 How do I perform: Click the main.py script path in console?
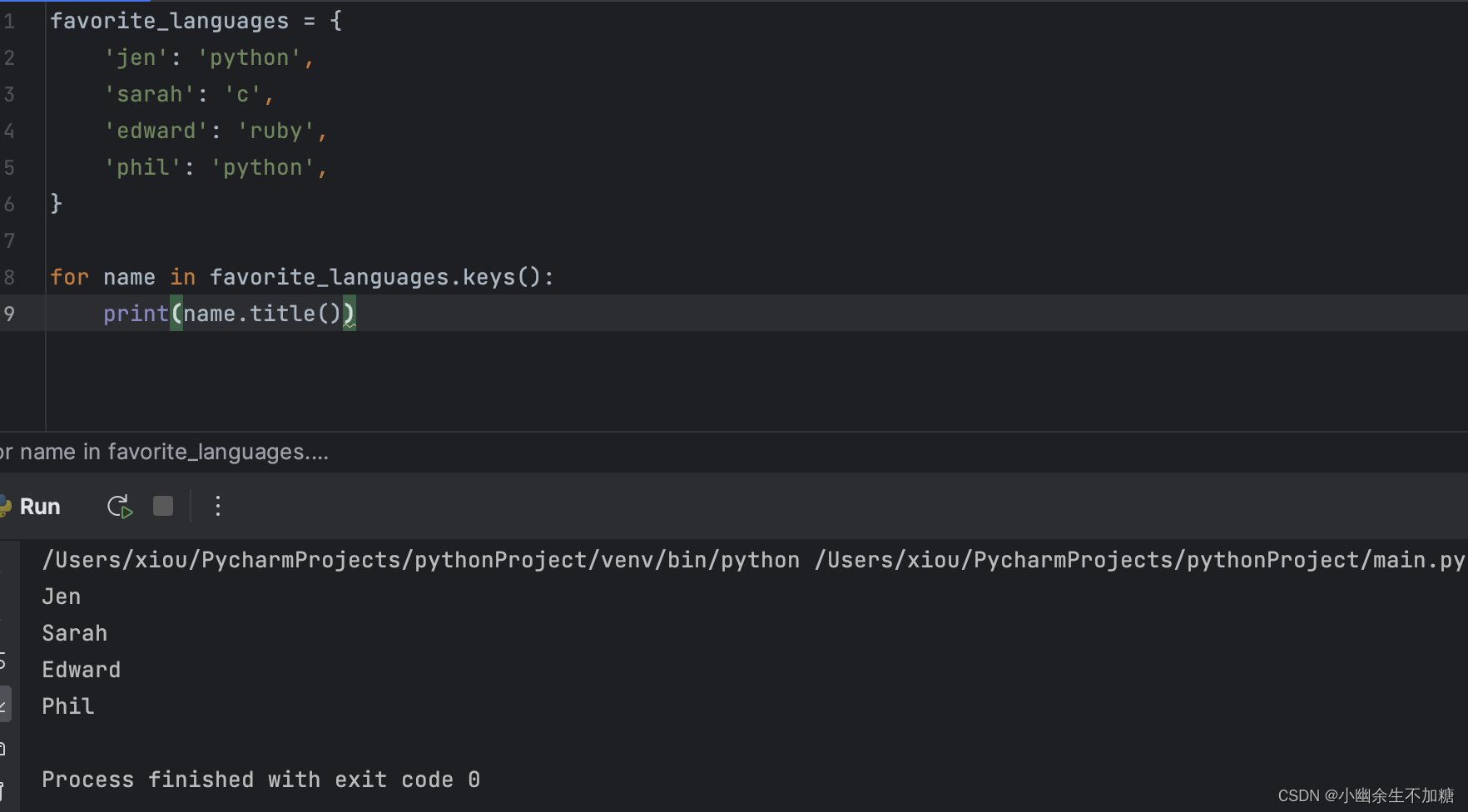1139,560
